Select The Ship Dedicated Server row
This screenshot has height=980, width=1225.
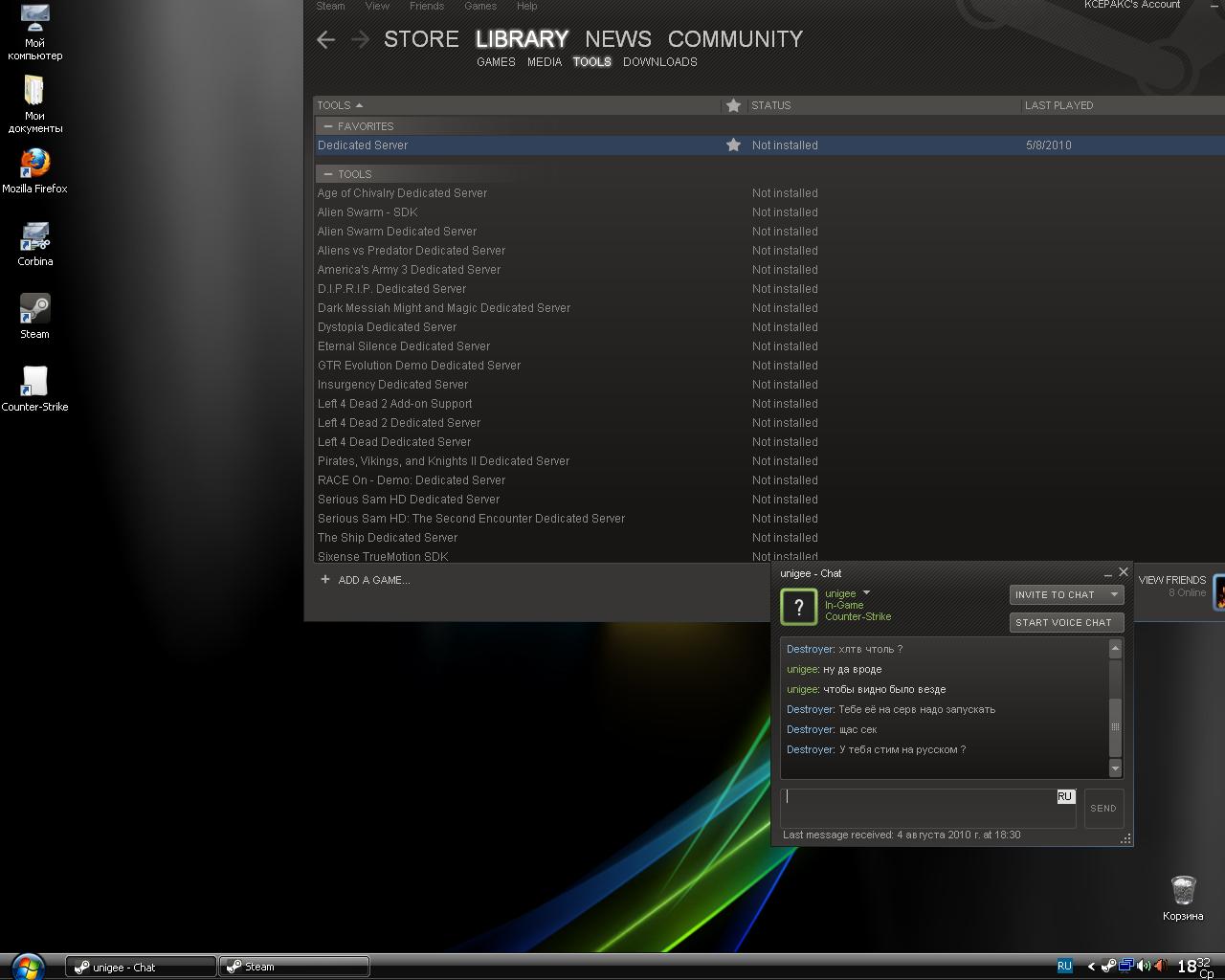click(x=769, y=538)
